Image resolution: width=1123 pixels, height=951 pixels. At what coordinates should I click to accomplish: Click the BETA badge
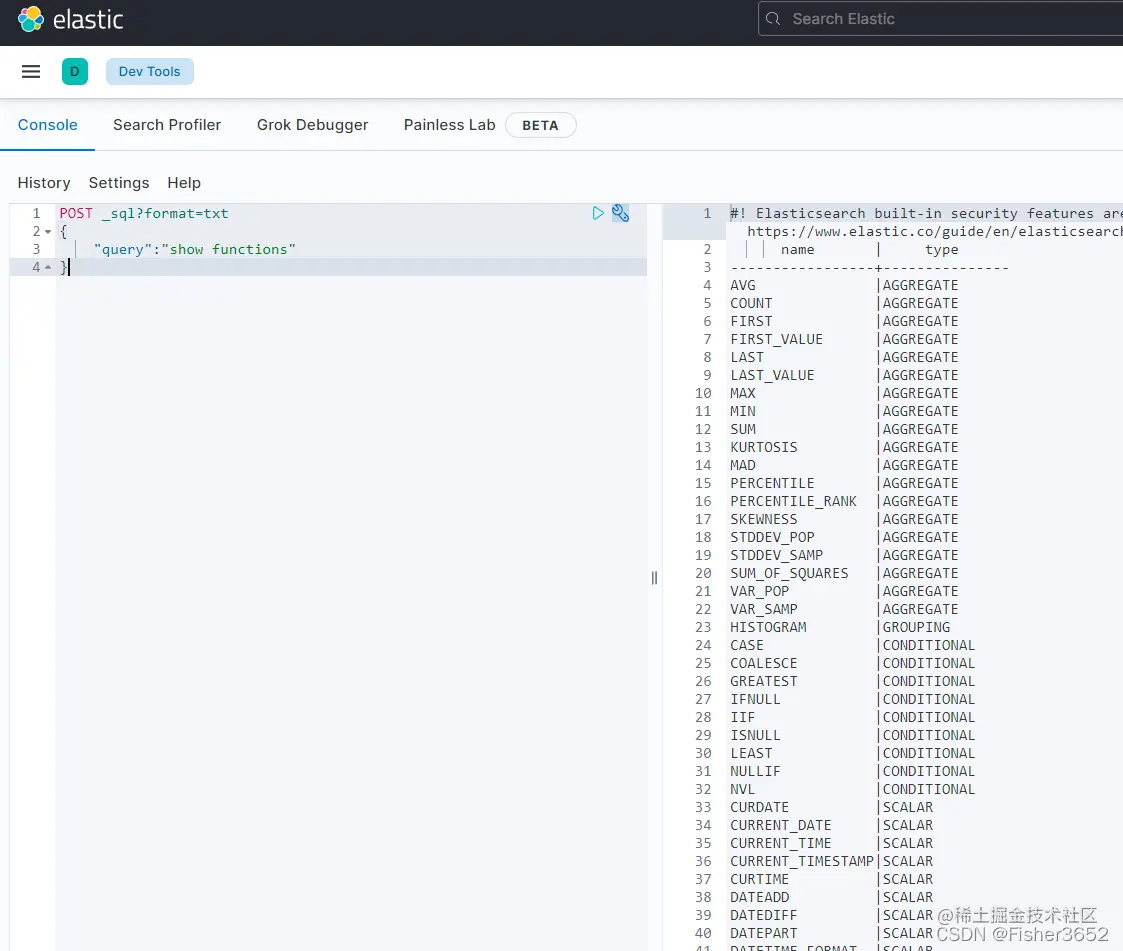tap(541, 125)
